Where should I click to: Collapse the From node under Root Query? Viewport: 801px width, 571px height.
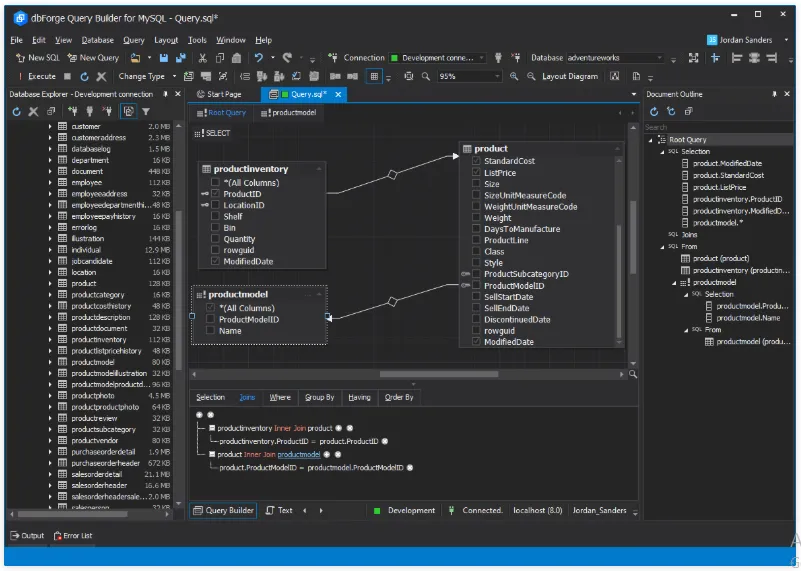(x=663, y=247)
